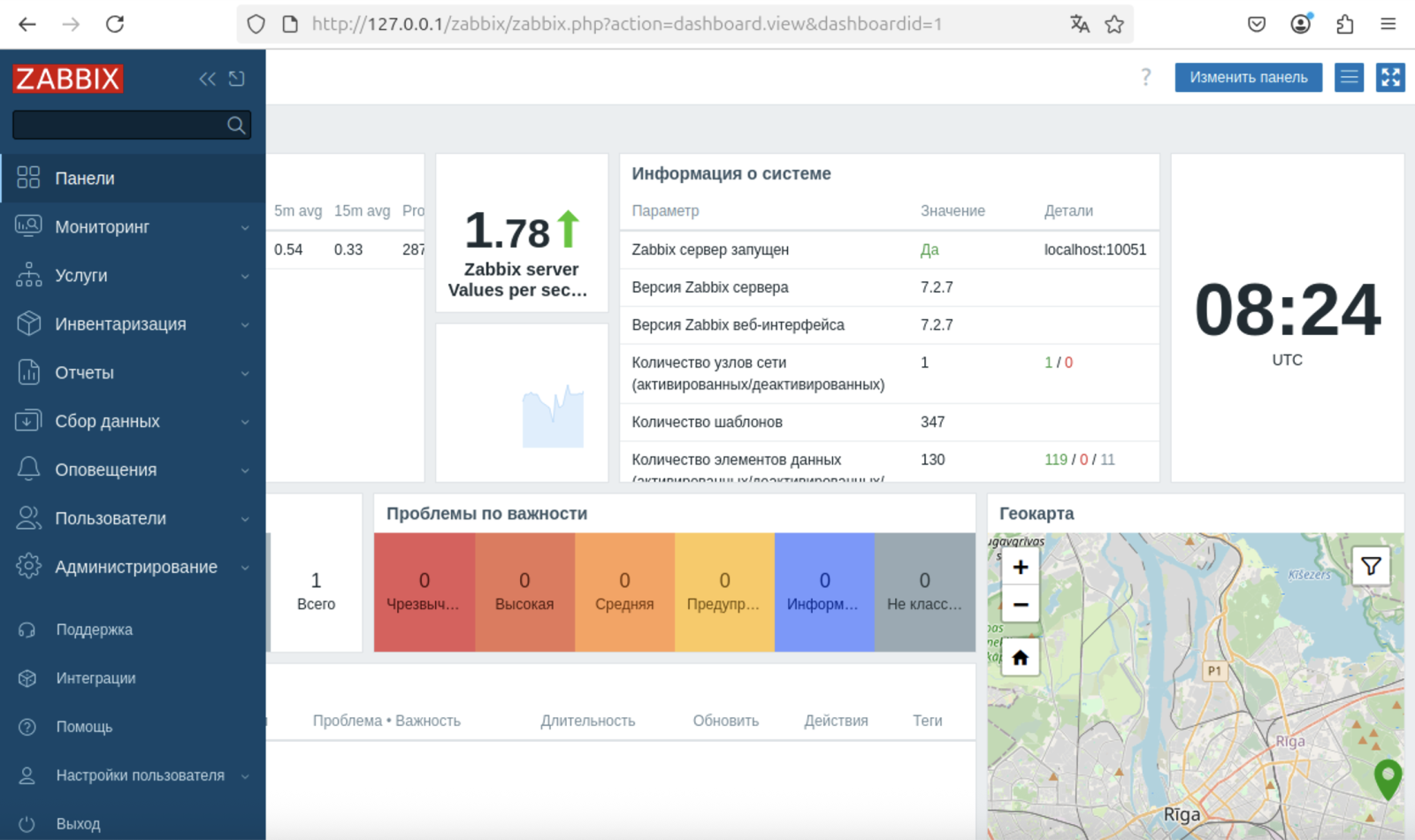Viewport: 1415px width, 840px height.
Task: Open the Отчеты menu item
Action: tap(133, 372)
